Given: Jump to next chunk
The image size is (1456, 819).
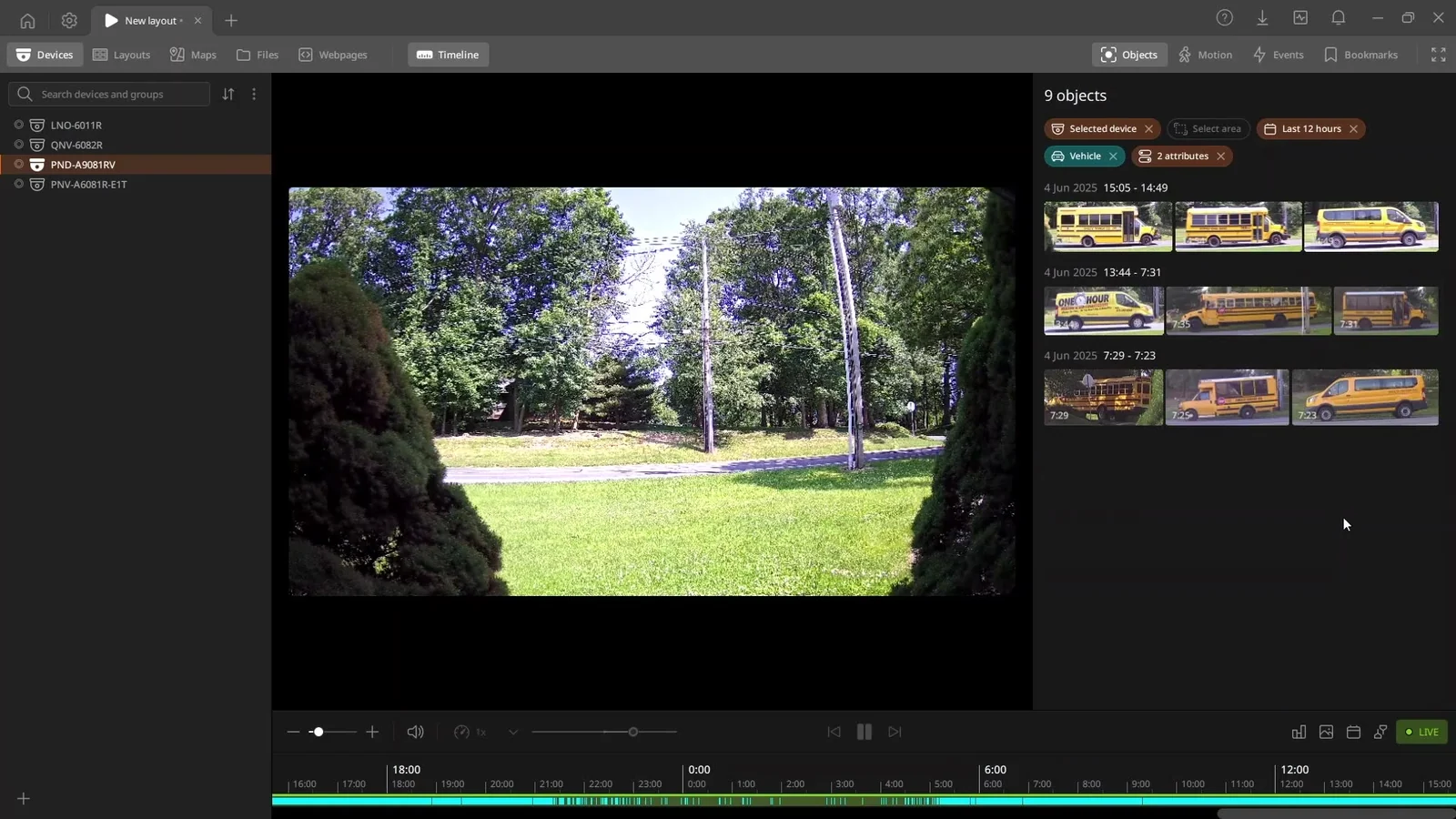Looking at the screenshot, I should (895, 732).
